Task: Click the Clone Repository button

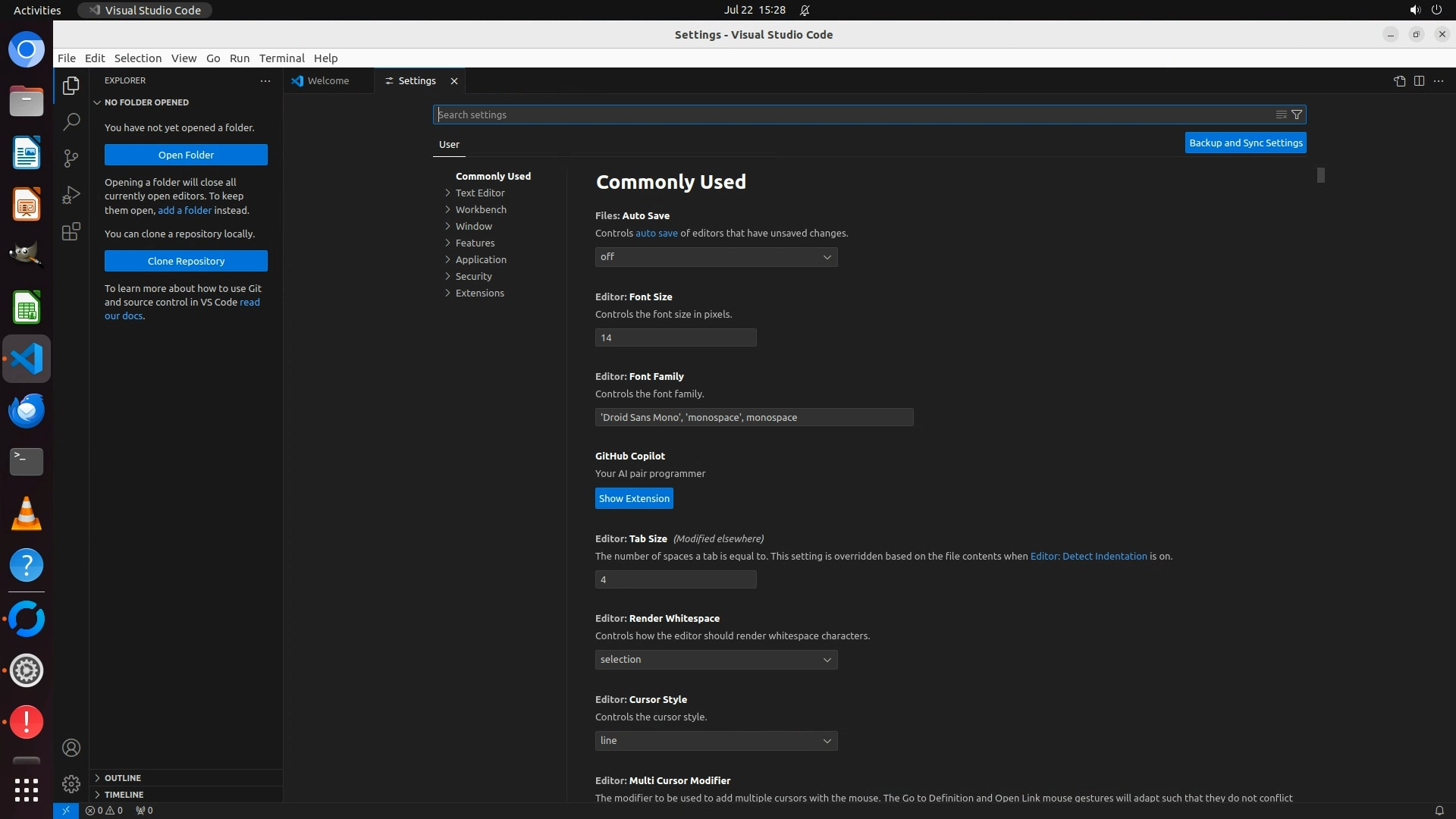Action: click(186, 261)
